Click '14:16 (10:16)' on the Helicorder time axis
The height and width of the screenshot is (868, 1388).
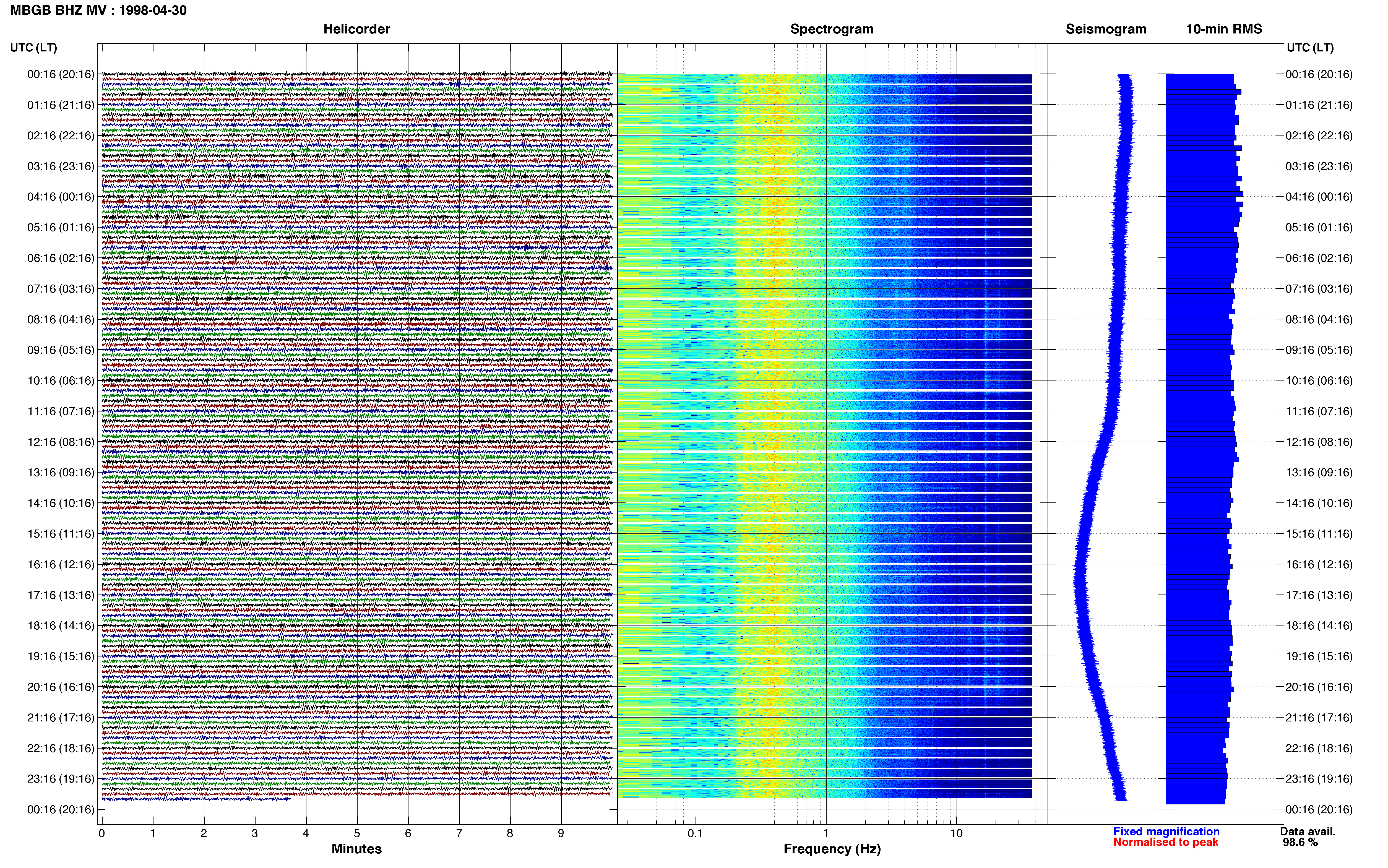[61, 504]
